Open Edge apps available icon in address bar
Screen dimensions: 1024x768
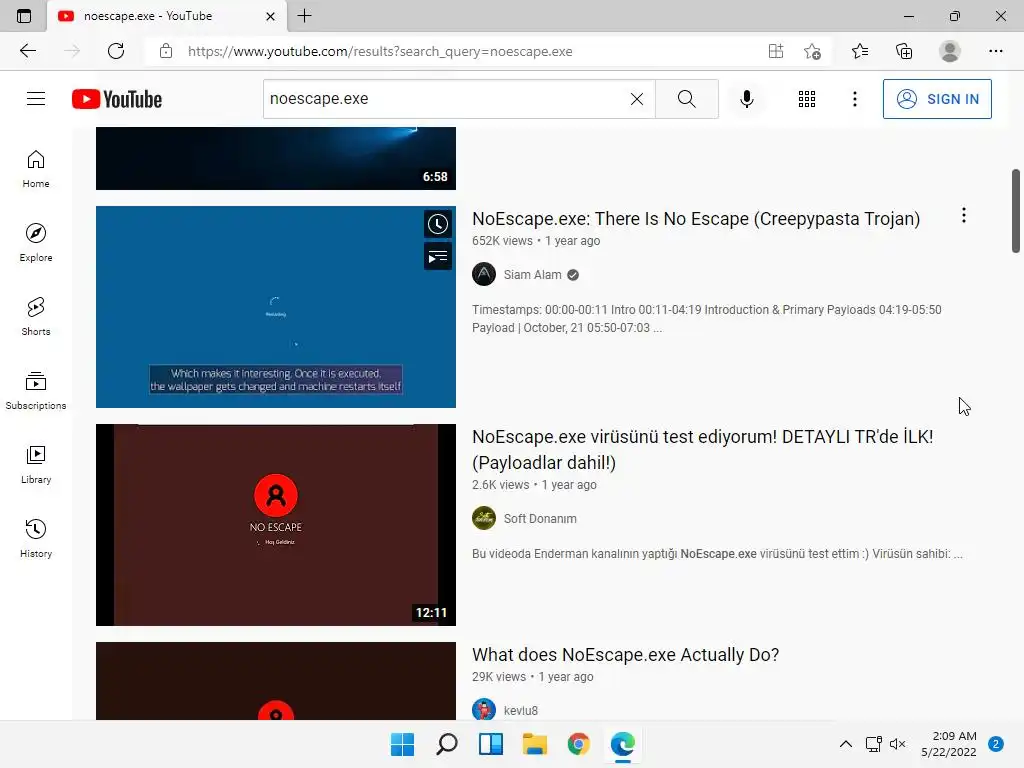coord(775,51)
